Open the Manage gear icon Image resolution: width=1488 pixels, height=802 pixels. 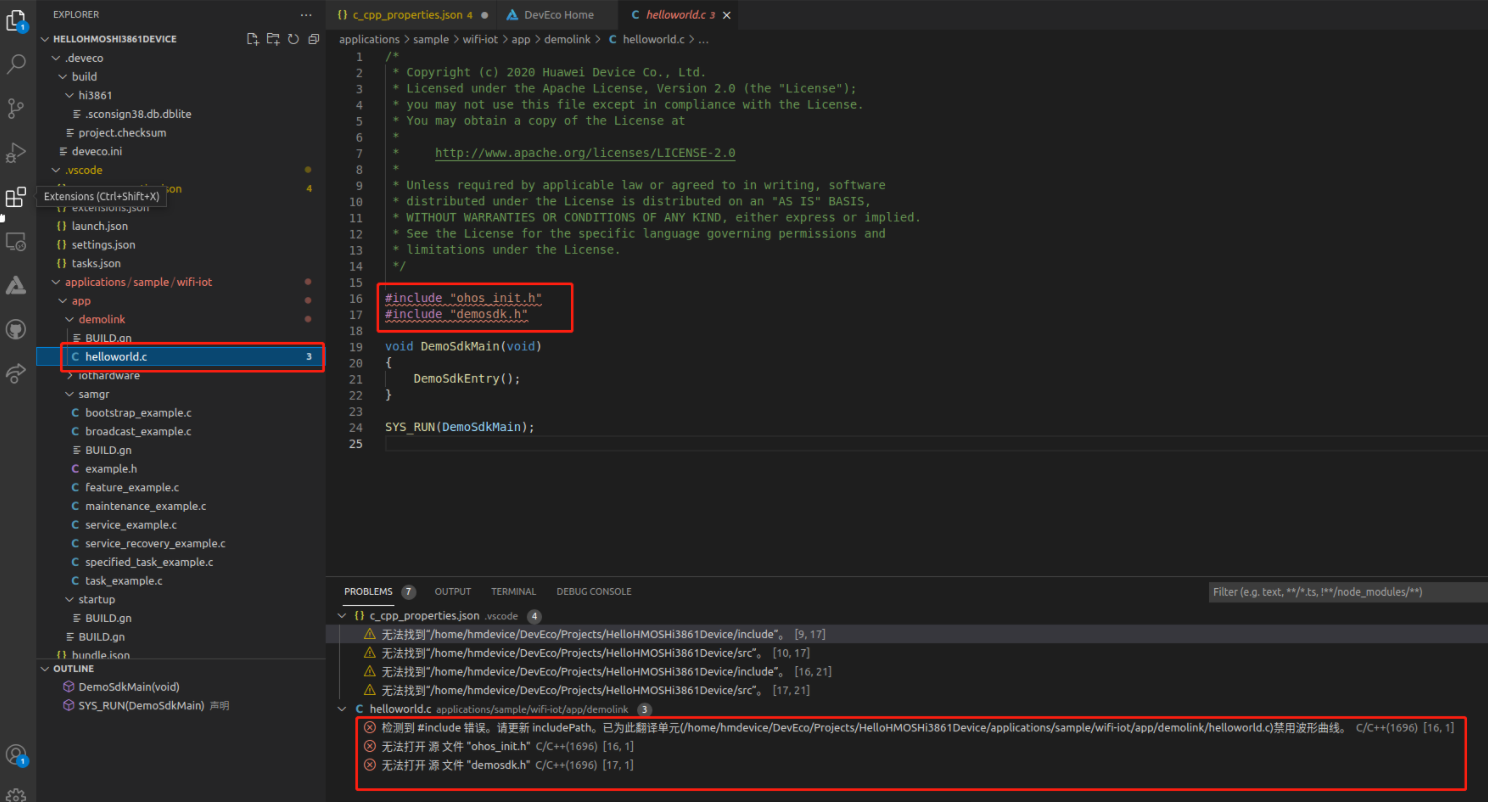(16, 794)
